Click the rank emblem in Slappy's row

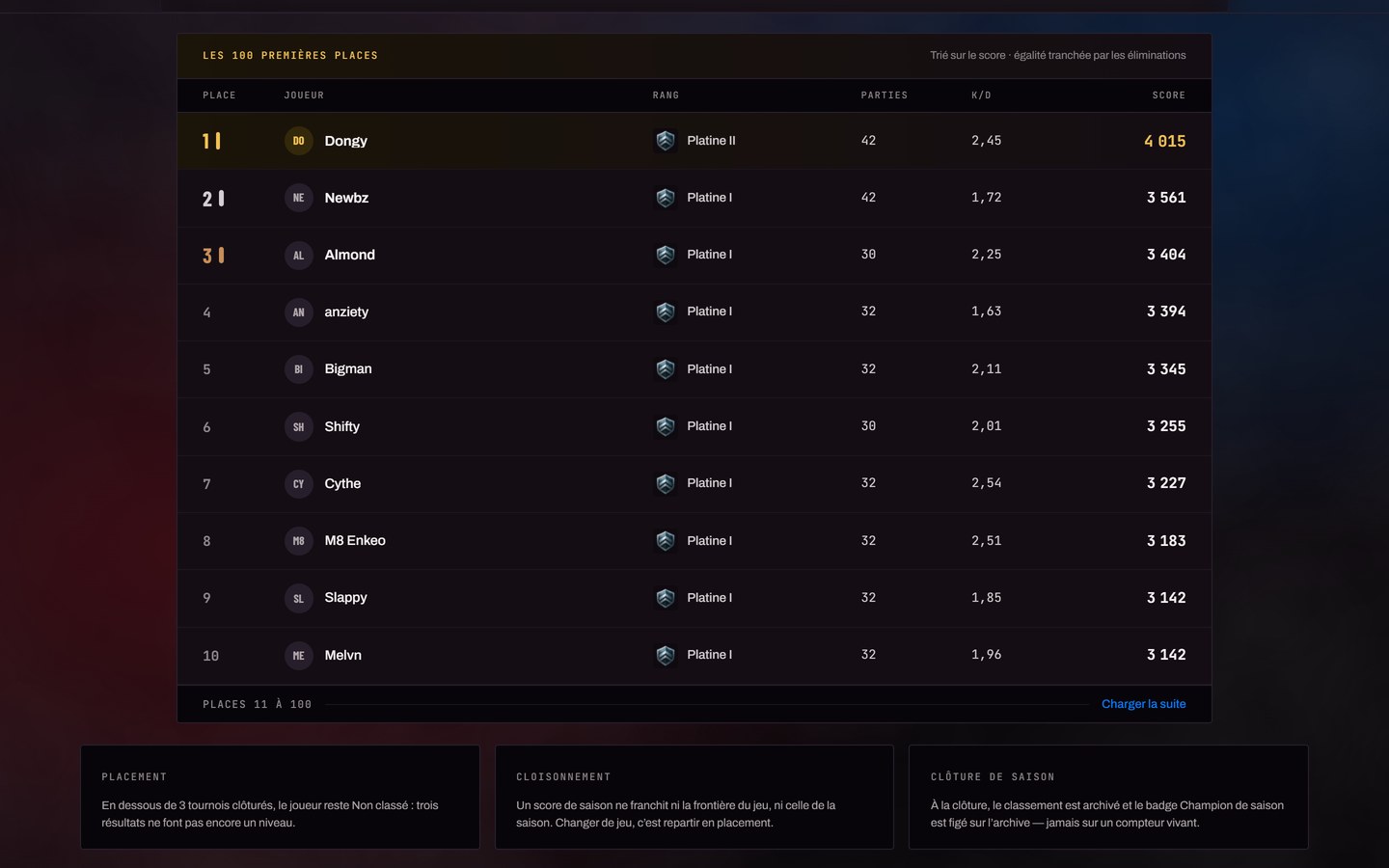[666, 598]
